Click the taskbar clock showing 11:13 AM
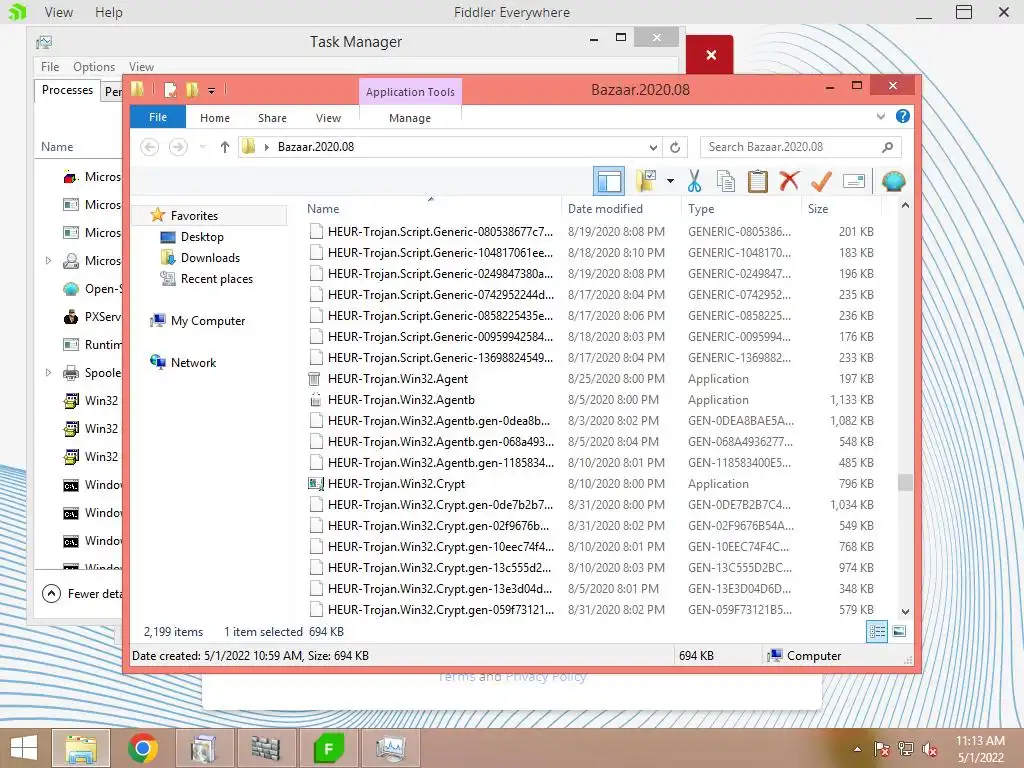The image size is (1024, 768). (980, 749)
